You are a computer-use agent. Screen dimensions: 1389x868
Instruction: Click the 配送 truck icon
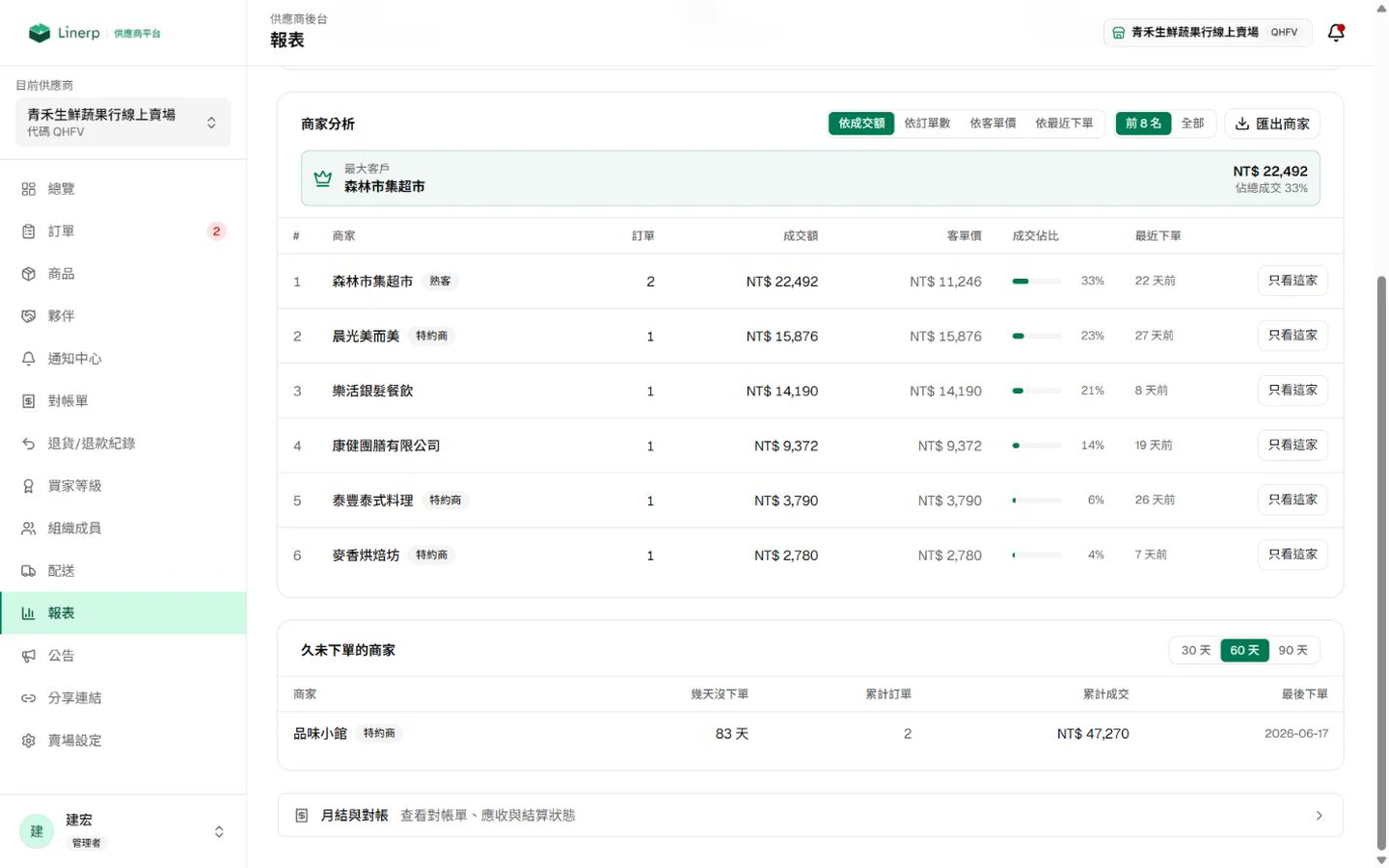(29, 571)
